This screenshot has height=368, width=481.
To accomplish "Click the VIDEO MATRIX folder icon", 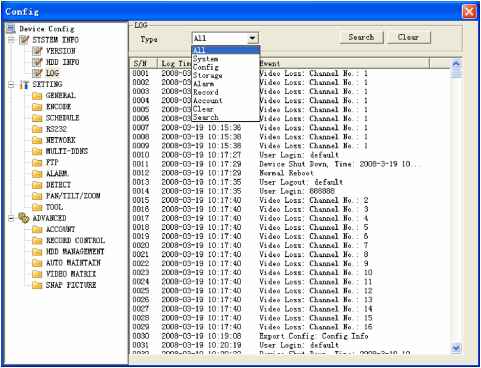I will pyautogui.click(x=37, y=274).
